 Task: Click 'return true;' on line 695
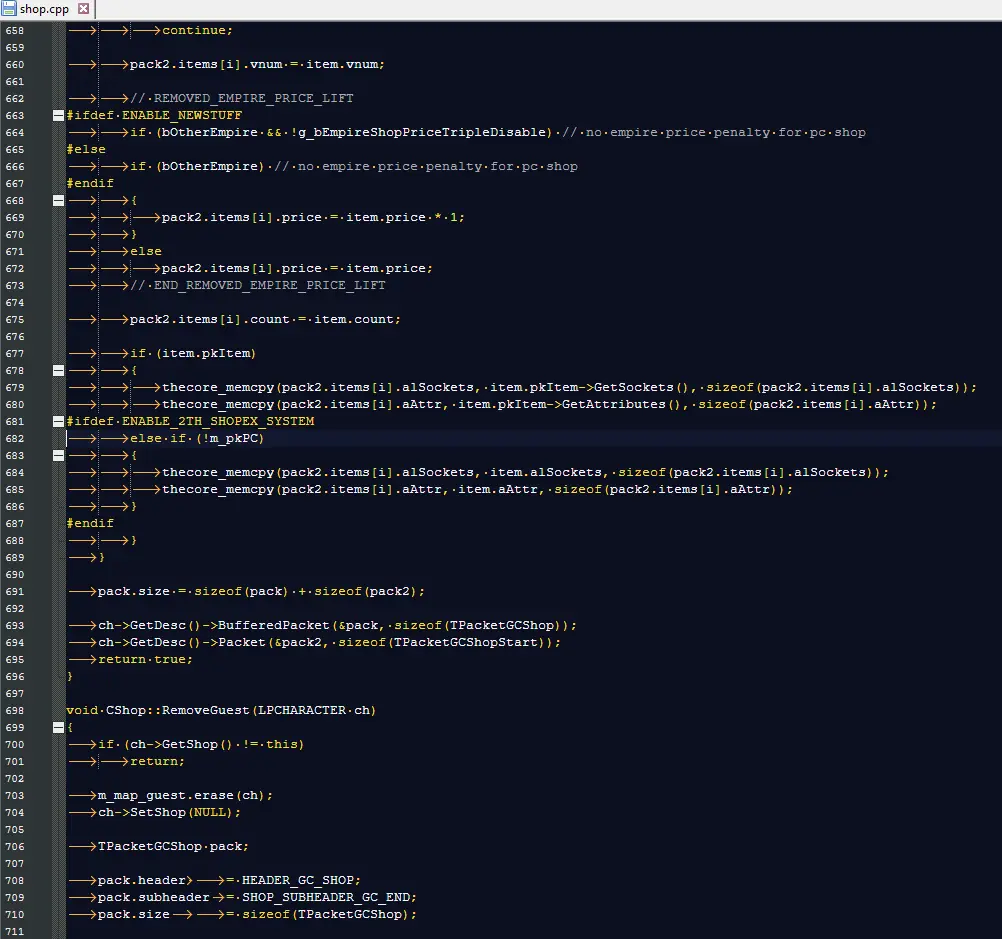[x=146, y=660]
